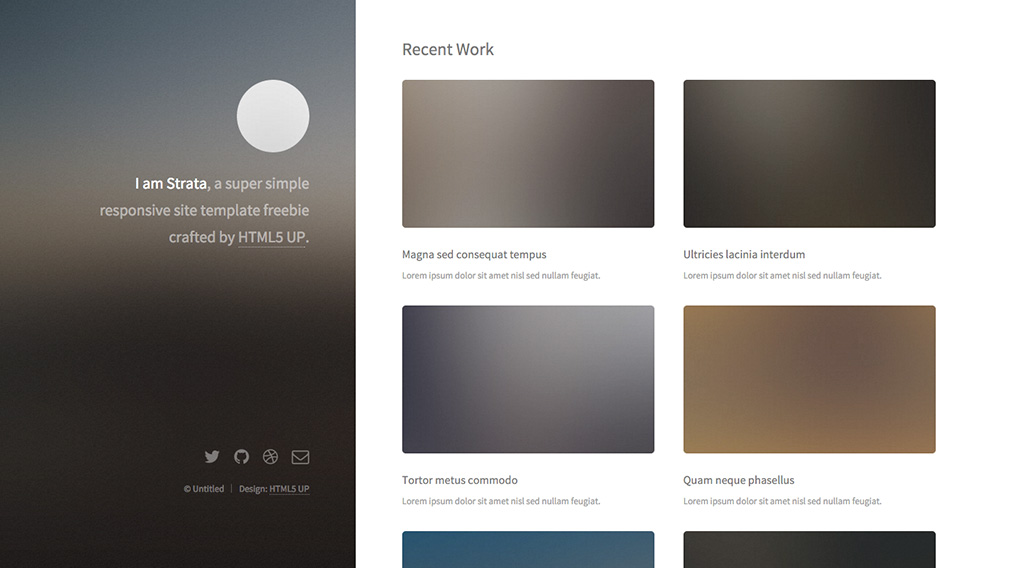Open the Quam neque phasellus thumbnail
Image resolution: width=1024 pixels, height=568 pixels.
pos(809,379)
